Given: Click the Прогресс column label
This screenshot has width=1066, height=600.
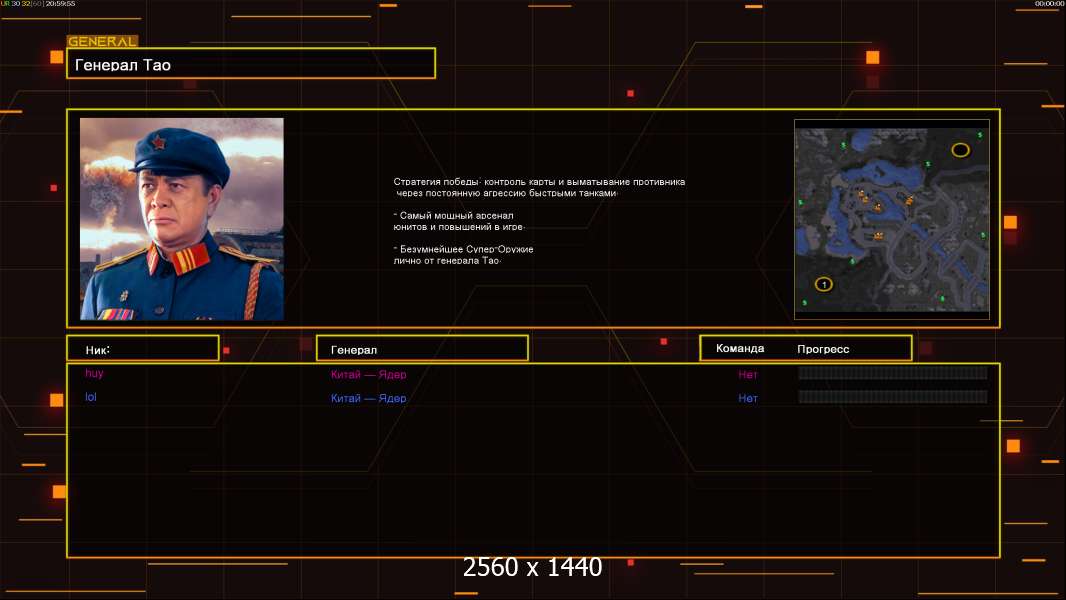Looking at the screenshot, I should [x=823, y=349].
